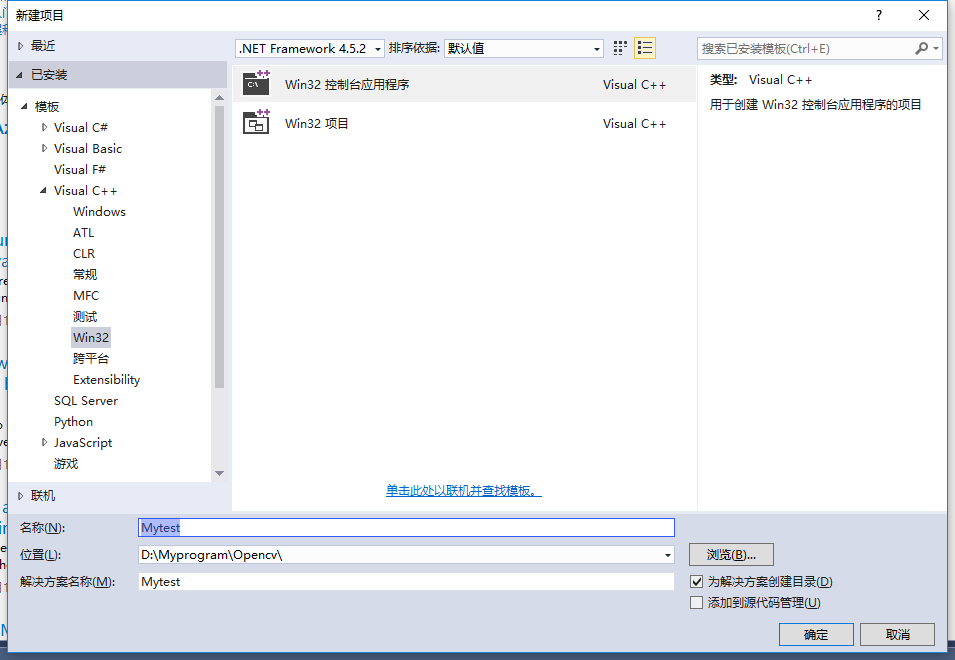Viewport: 955px width, 660px height.
Task: Select the MFC category
Action: click(x=85, y=295)
